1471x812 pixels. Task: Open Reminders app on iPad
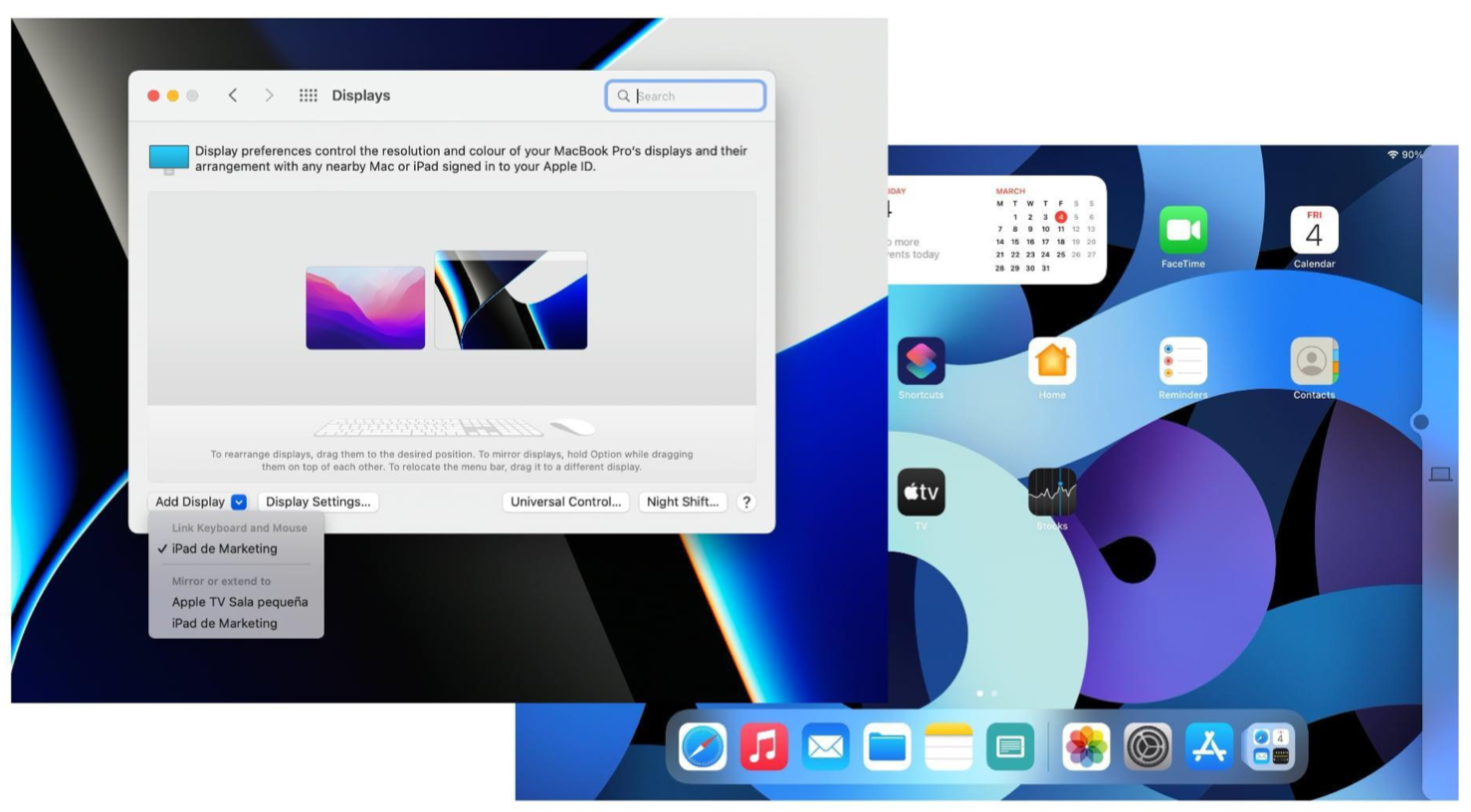[x=1183, y=361]
